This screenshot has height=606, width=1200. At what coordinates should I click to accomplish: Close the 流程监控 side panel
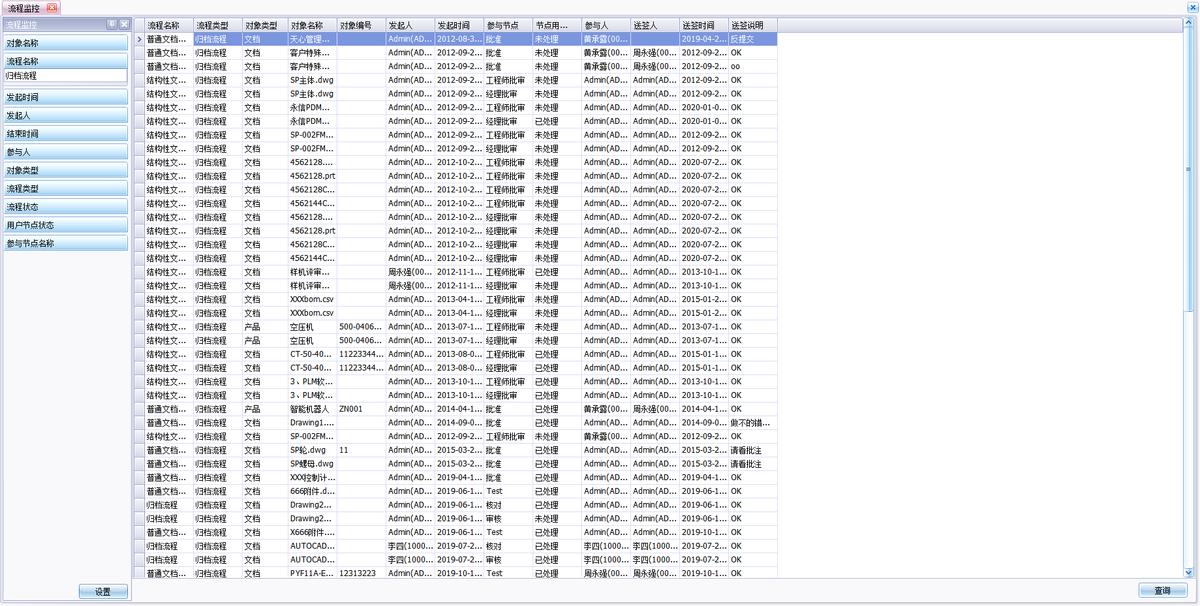point(123,24)
